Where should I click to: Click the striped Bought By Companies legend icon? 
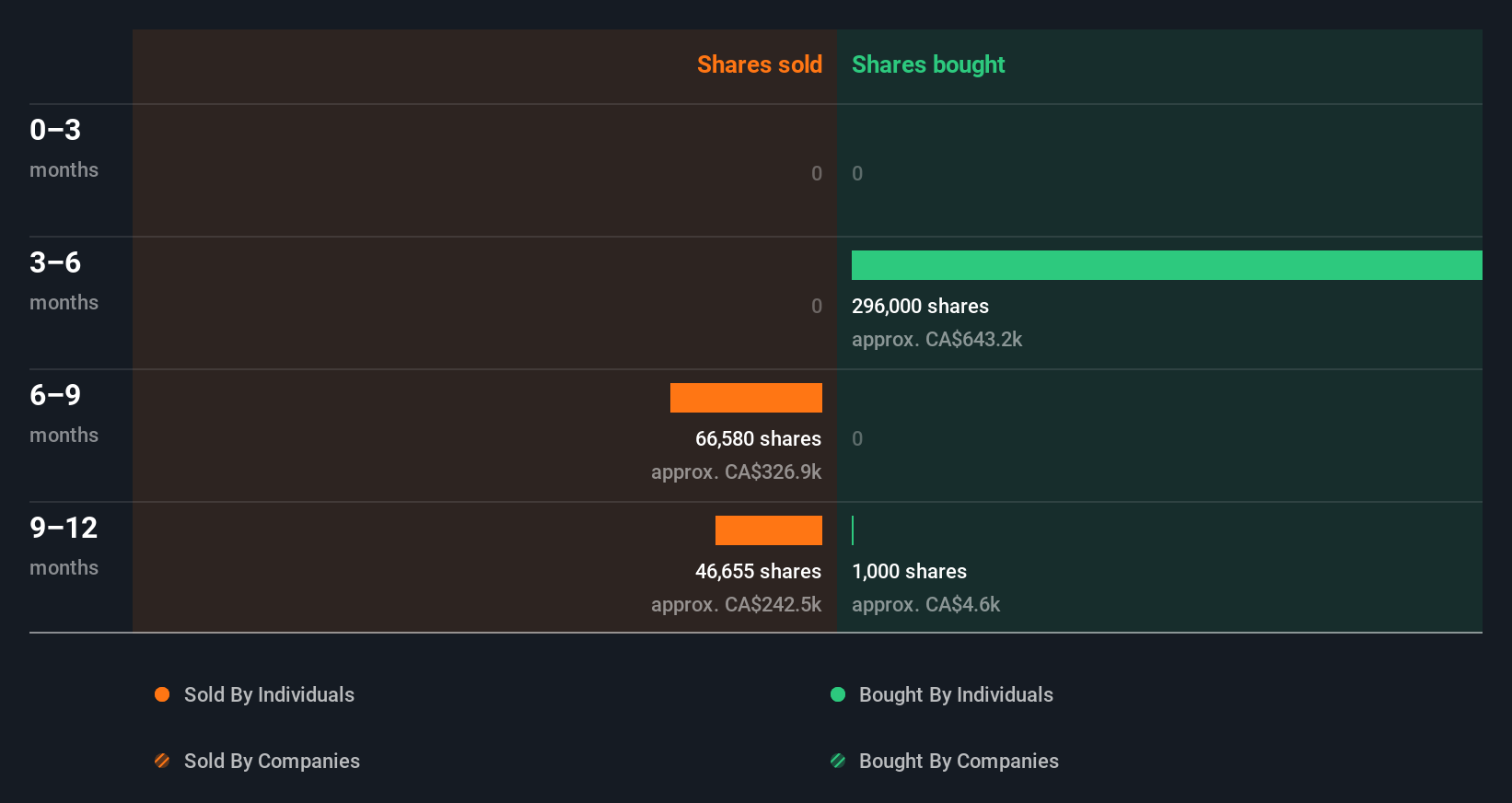tap(838, 761)
